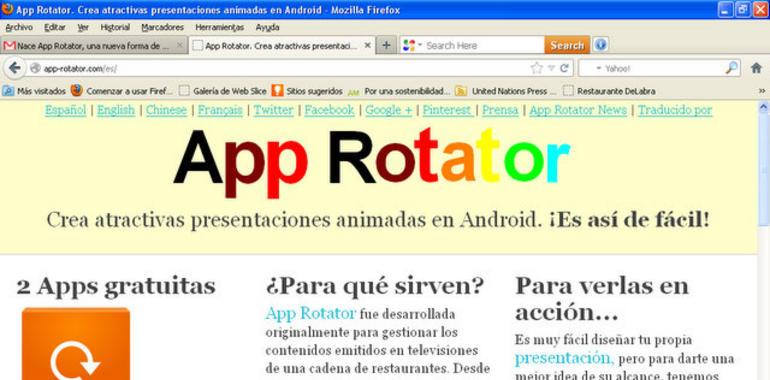Click the site identity globe icon
Image resolution: width=770 pixels, height=380 pixels.
click(35, 68)
